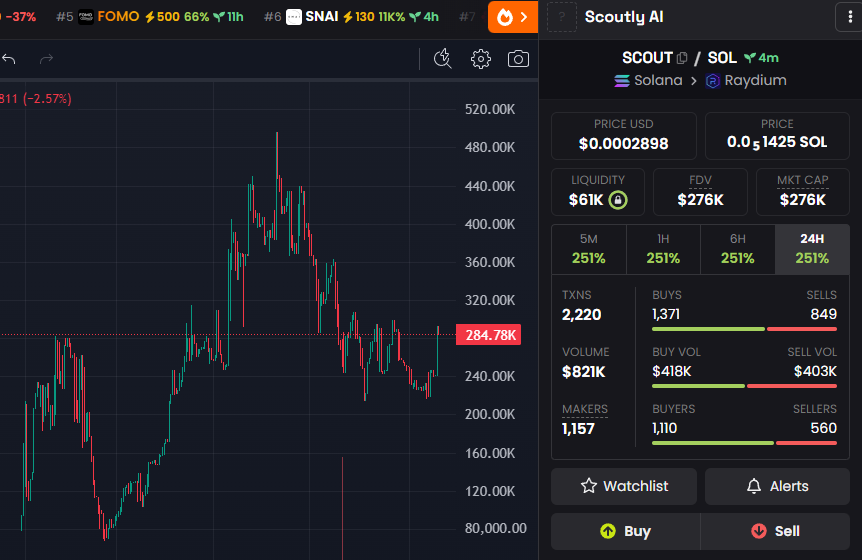The width and height of the screenshot is (862, 560).
Task: Click the Solana chain icon
Action: click(x=622, y=81)
